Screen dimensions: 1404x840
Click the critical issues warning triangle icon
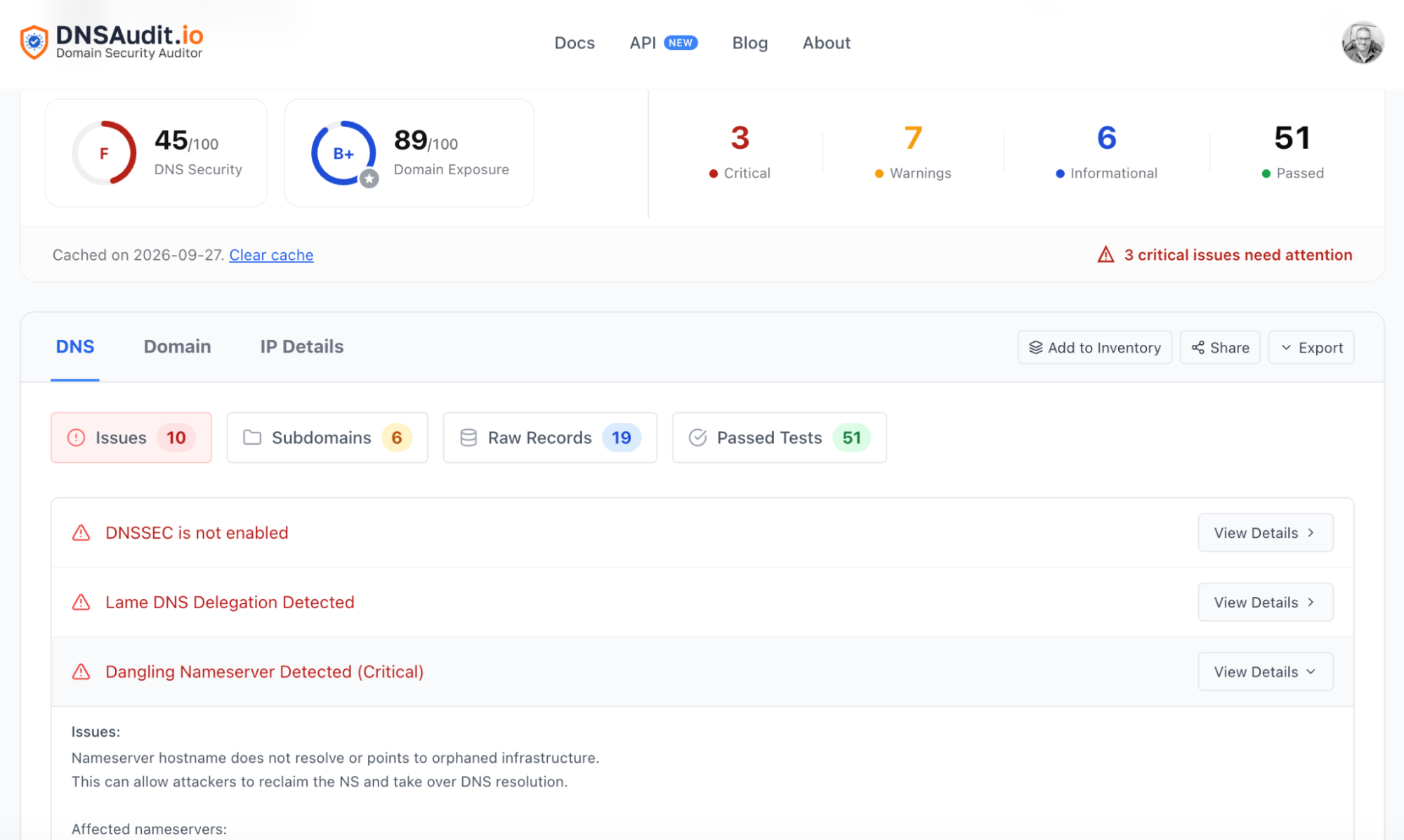1106,254
